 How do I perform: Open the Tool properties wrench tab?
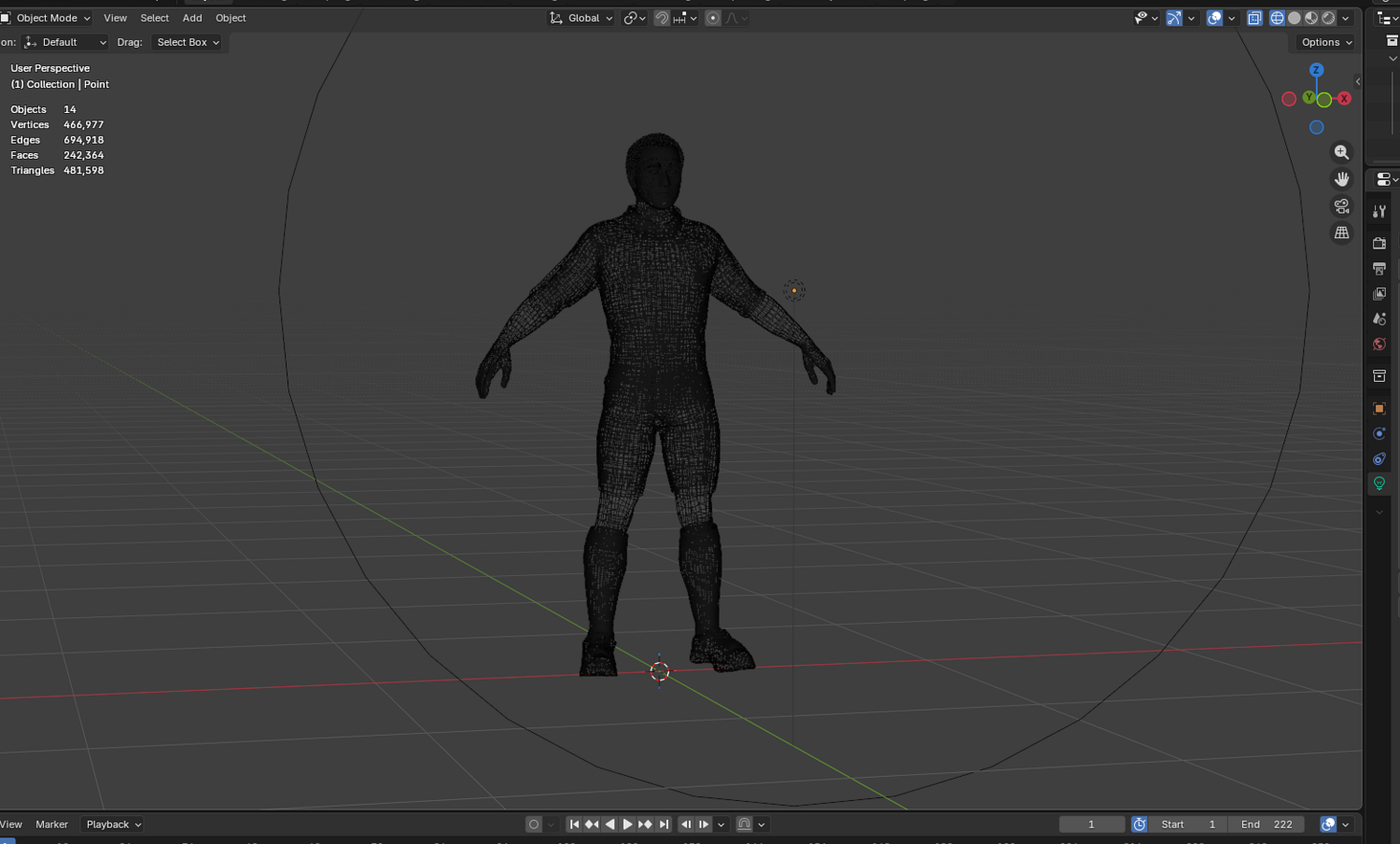[x=1379, y=212]
